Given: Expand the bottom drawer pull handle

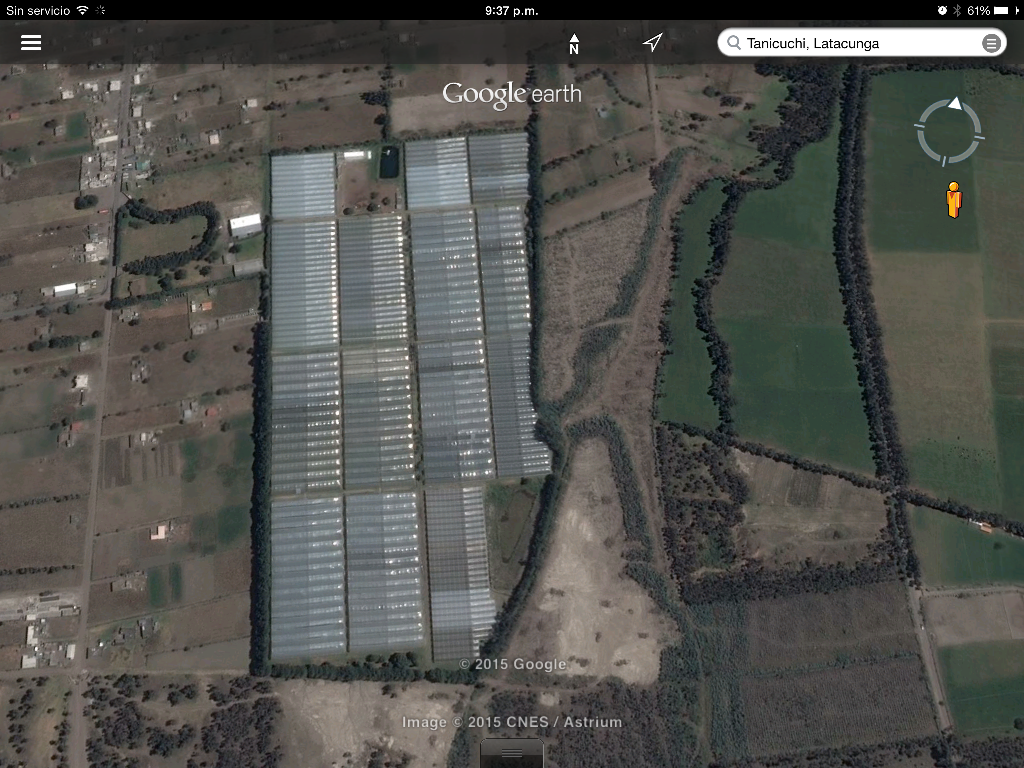Looking at the screenshot, I should tap(512, 753).
